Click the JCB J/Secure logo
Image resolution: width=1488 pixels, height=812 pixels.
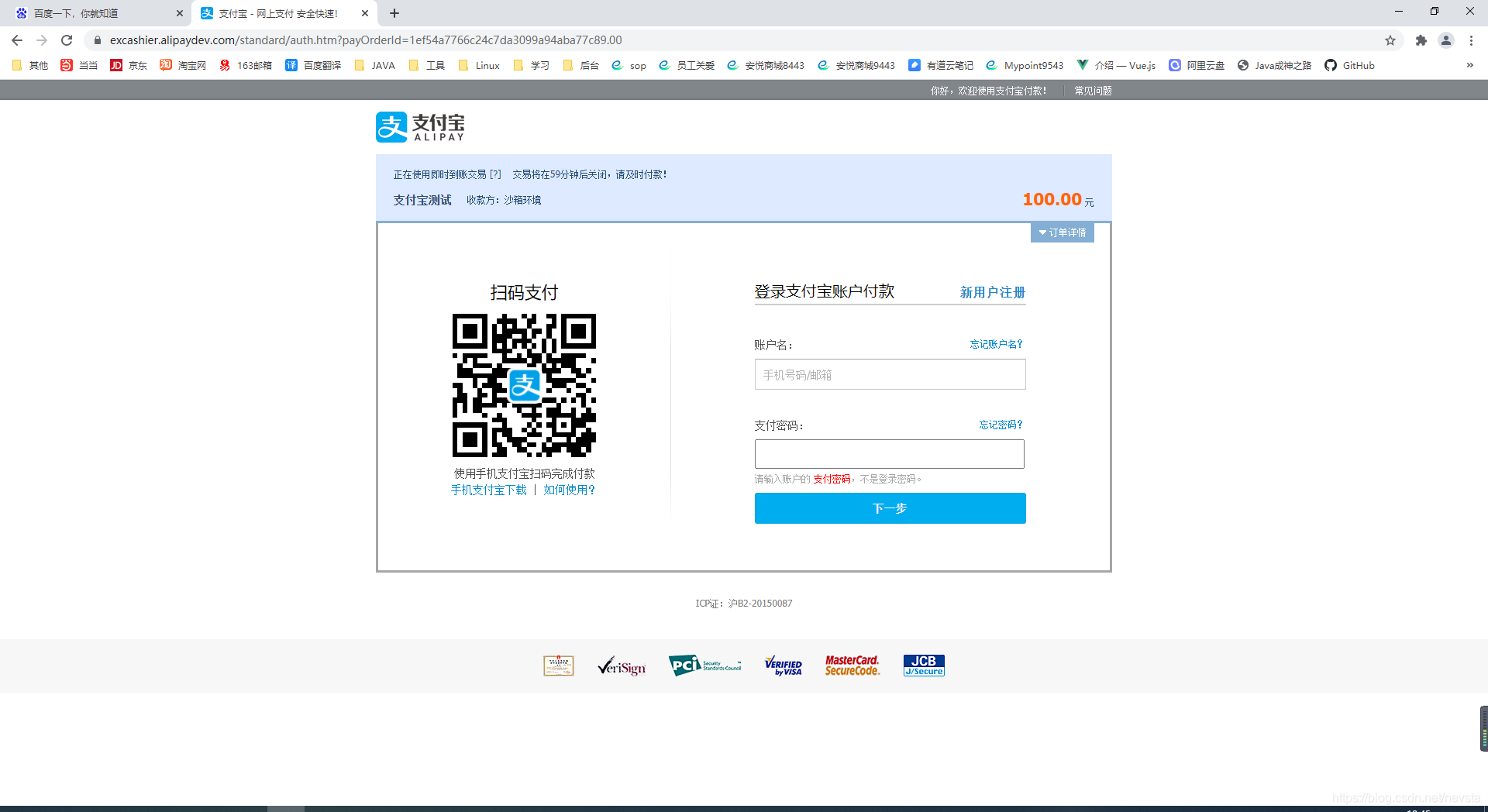point(924,666)
